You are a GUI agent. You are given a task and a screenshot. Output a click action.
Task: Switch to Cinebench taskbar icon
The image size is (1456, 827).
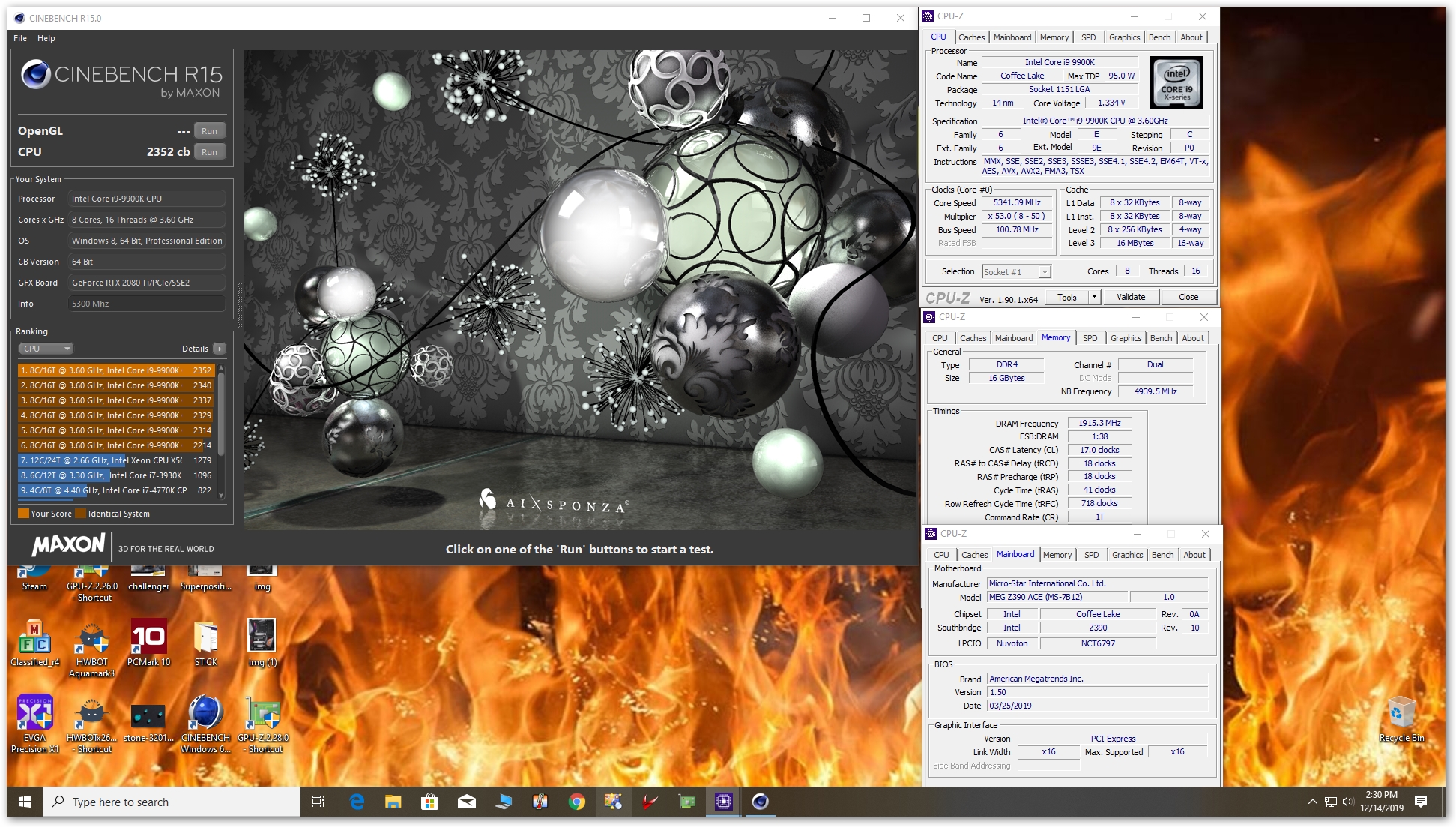tap(760, 802)
